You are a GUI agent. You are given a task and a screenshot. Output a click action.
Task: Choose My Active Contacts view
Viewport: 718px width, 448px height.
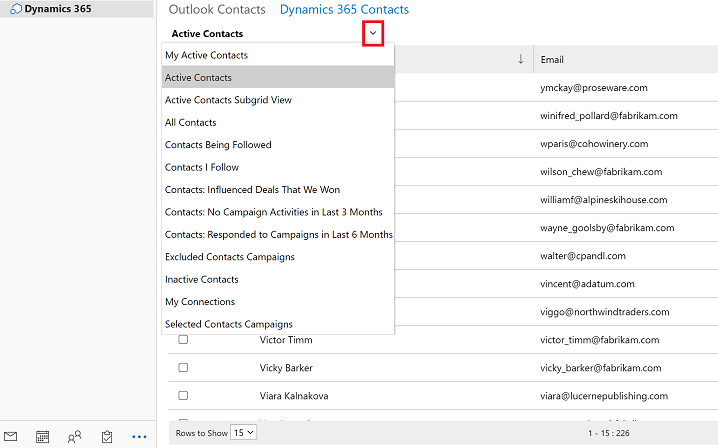pyautogui.click(x=278, y=55)
